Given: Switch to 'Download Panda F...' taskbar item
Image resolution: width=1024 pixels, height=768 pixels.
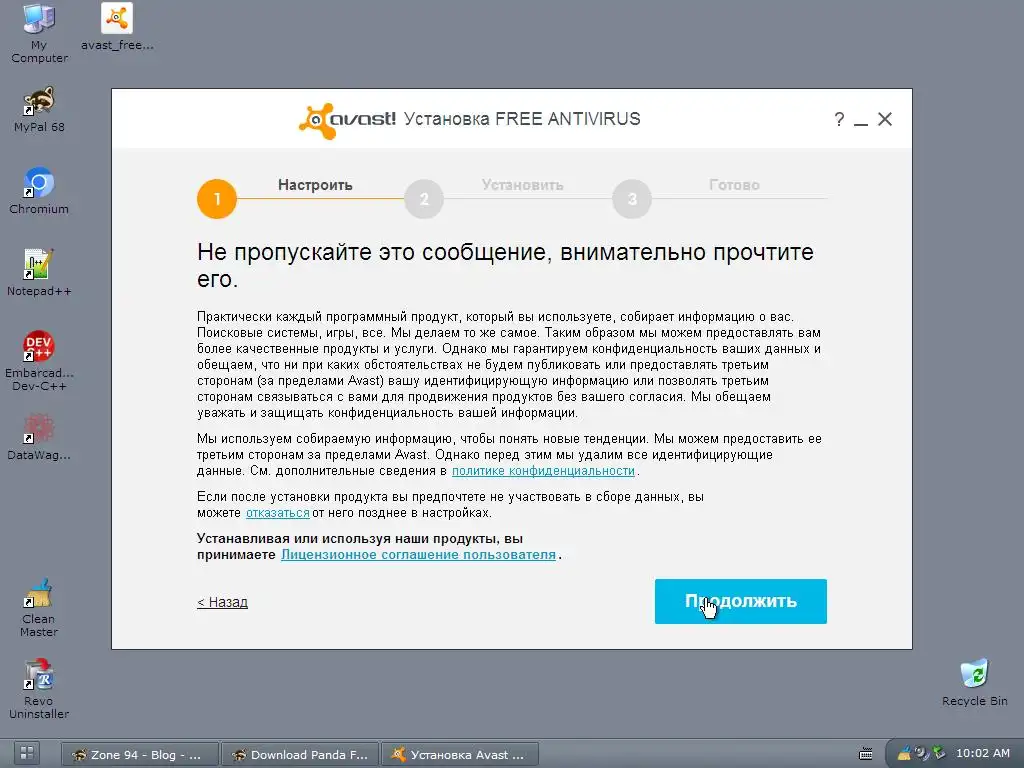Looking at the screenshot, I should [x=300, y=754].
